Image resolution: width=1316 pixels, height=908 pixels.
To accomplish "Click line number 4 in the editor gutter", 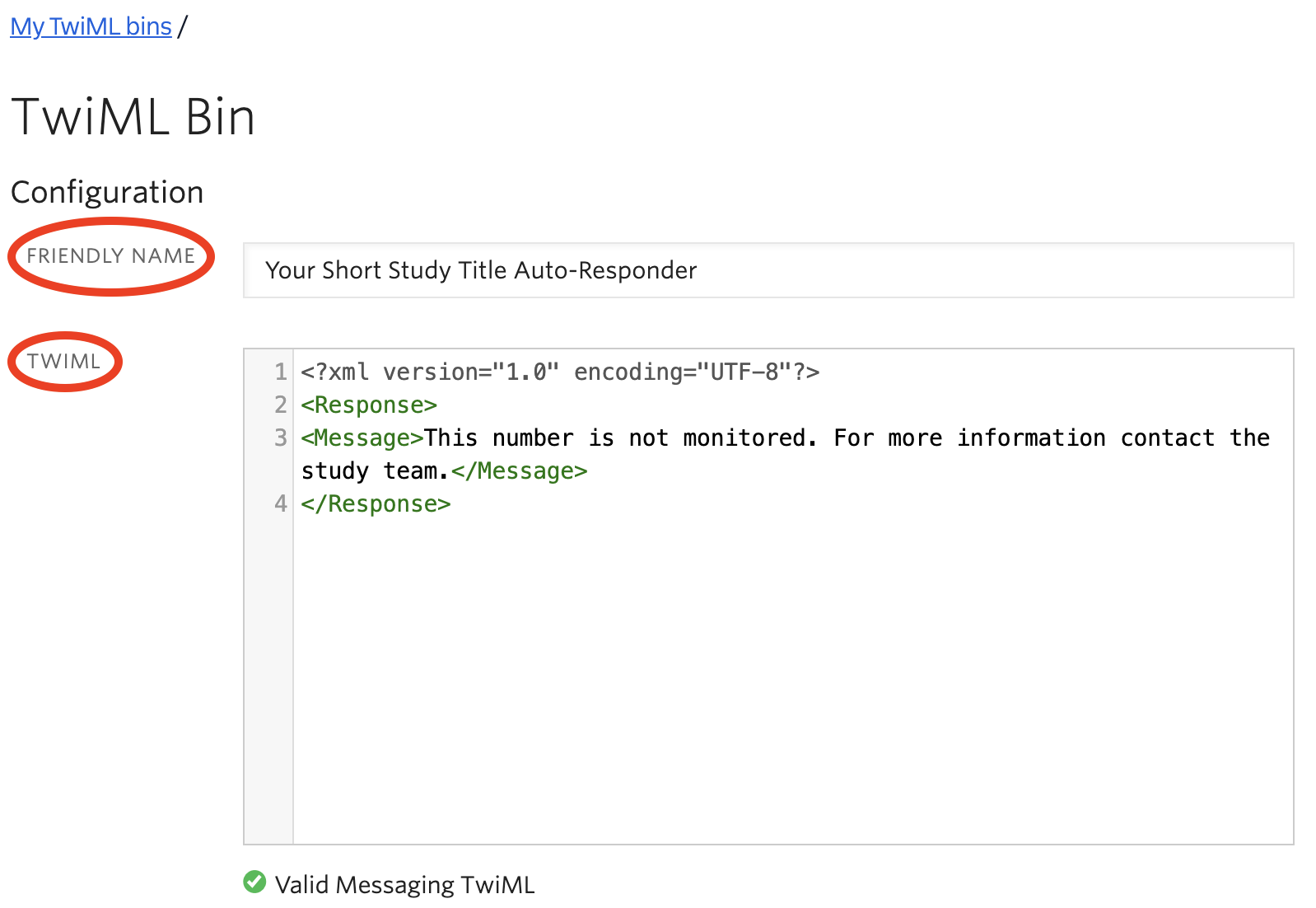I will tap(281, 504).
